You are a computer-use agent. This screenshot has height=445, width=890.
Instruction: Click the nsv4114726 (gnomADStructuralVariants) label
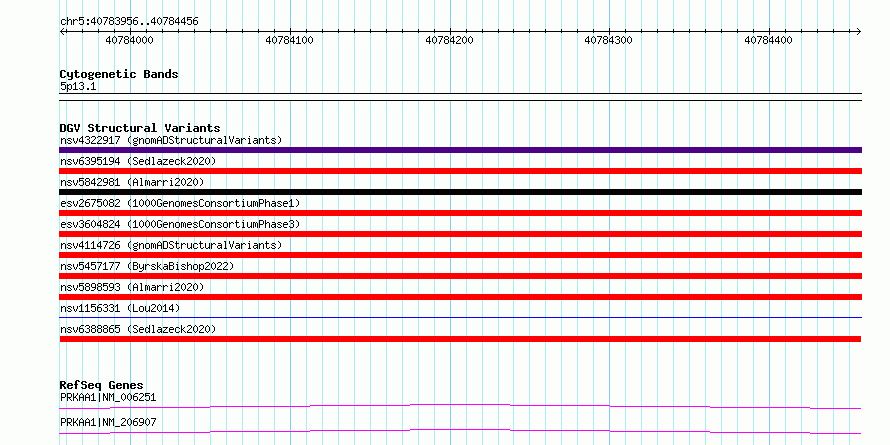[171, 245]
